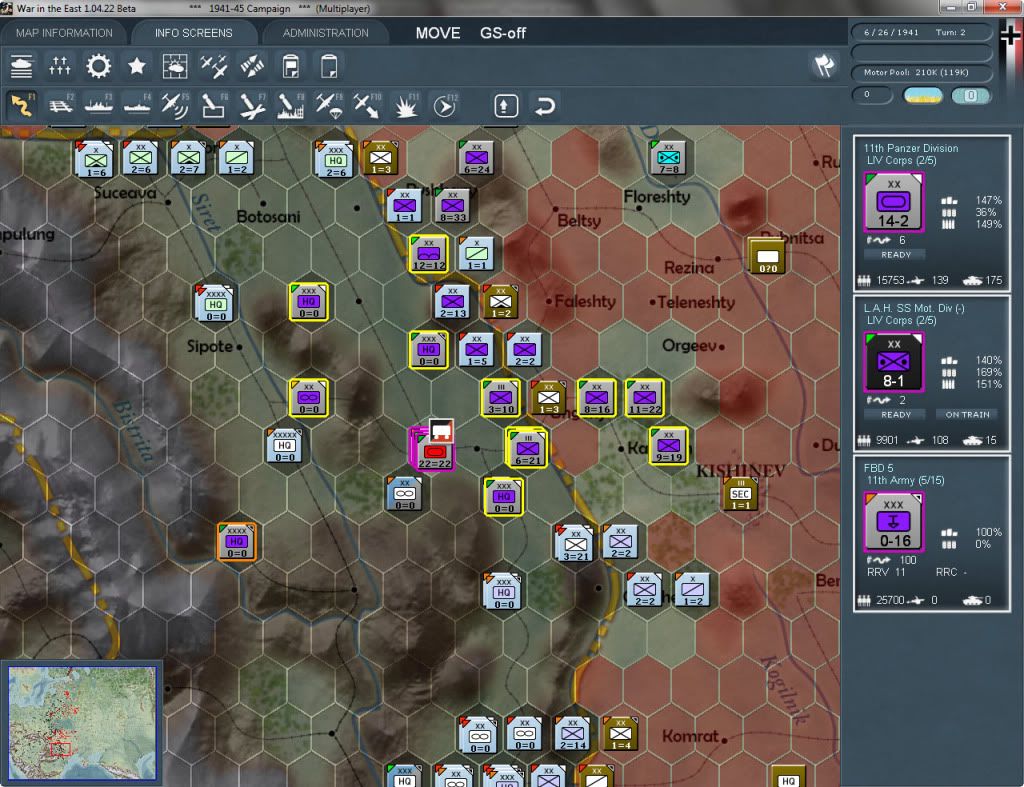Select F1 Move mode
The width and height of the screenshot is (1024, 787).
pos(22,105)
